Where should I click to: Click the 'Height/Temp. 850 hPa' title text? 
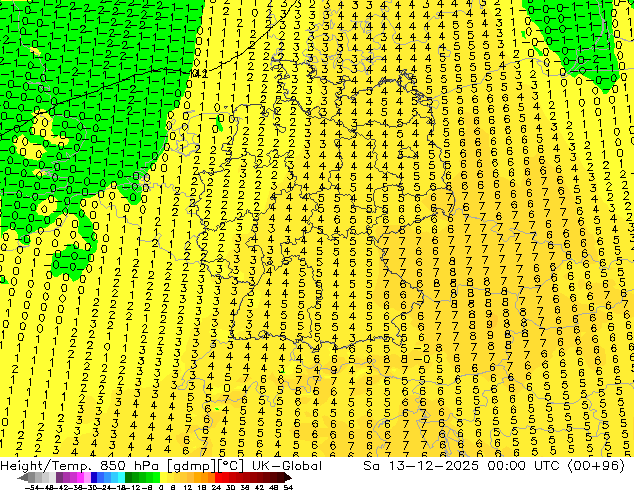click(79, 466)
